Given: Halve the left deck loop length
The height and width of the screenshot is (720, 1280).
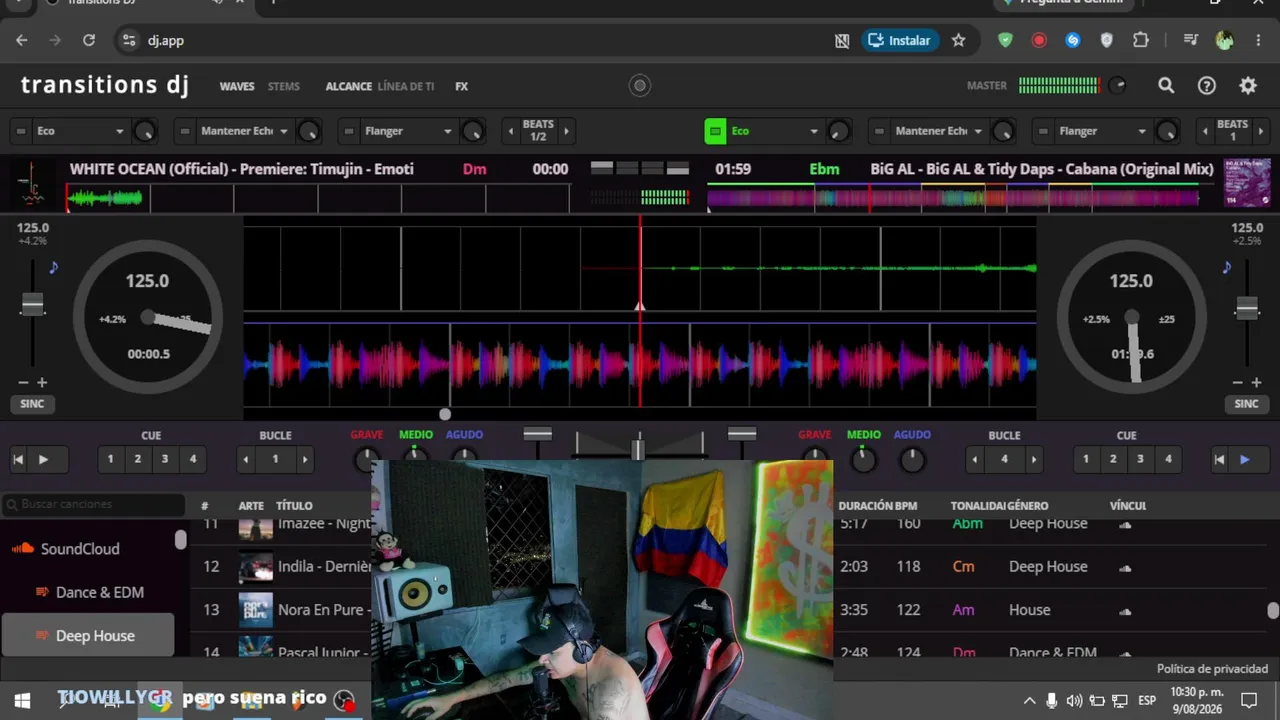Looking at the screenshot, I should [x=246, y=460].
